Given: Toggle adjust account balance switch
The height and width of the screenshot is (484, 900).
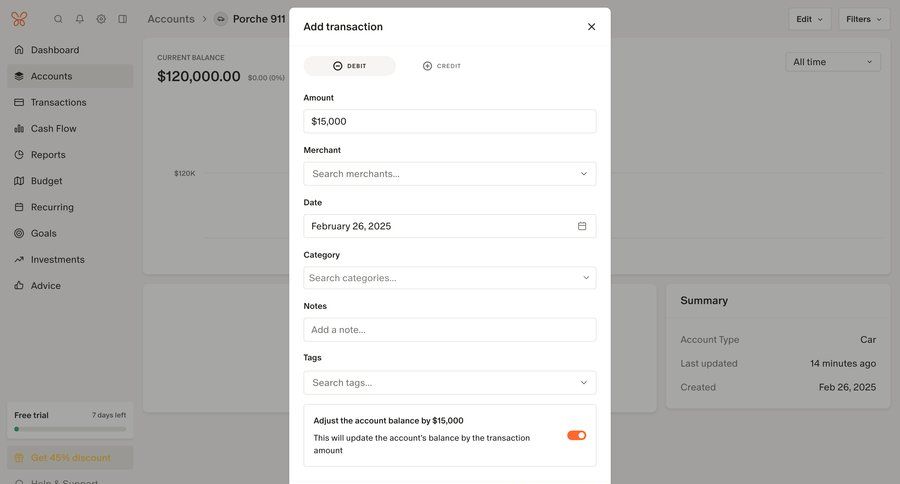Looking at the screenshot, I should tap(577, 435).
